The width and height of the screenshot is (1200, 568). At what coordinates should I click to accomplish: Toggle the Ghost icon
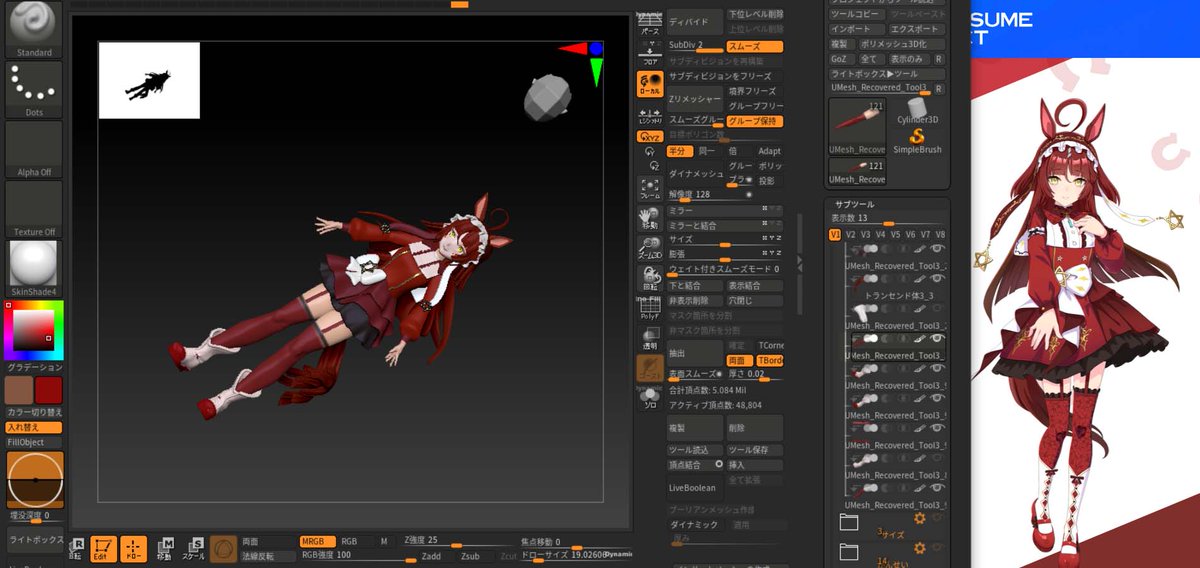click(650, 368)
